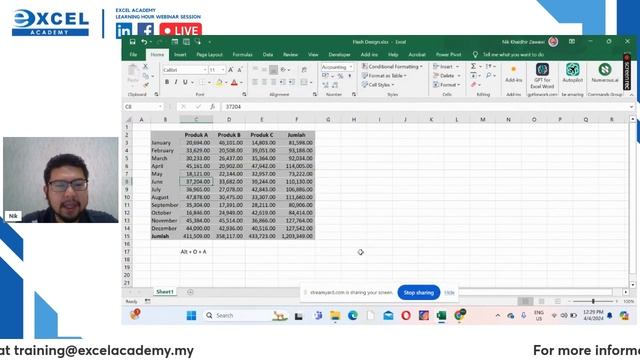Click the New Sheet plus icon
This screenshot has width=640, height=360.
coord(190,292)
